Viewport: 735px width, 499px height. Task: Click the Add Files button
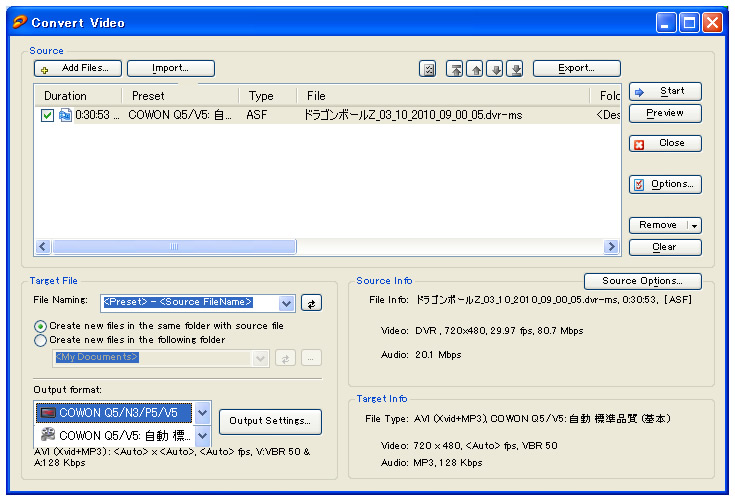(78, 68)
